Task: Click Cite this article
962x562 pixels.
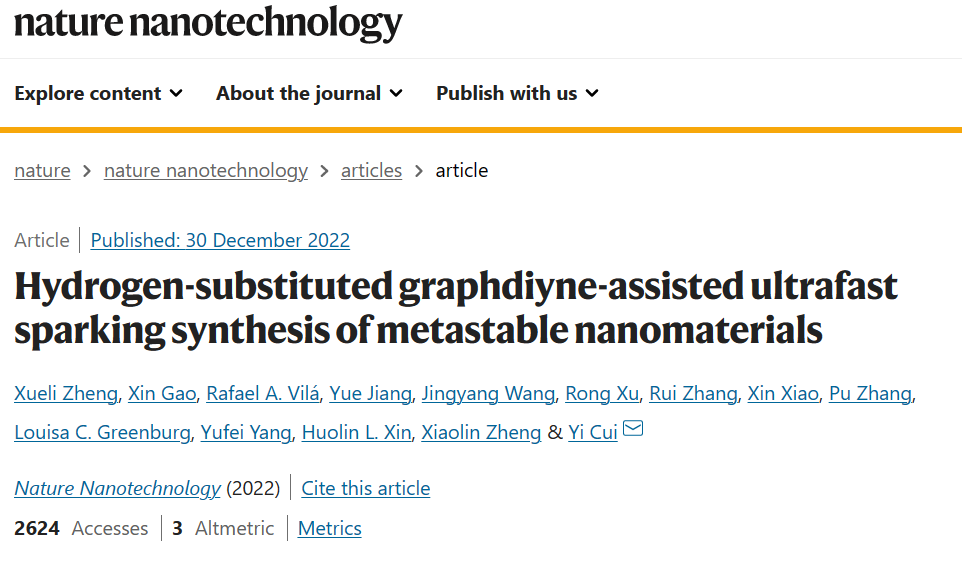Action: pos(366,489)
